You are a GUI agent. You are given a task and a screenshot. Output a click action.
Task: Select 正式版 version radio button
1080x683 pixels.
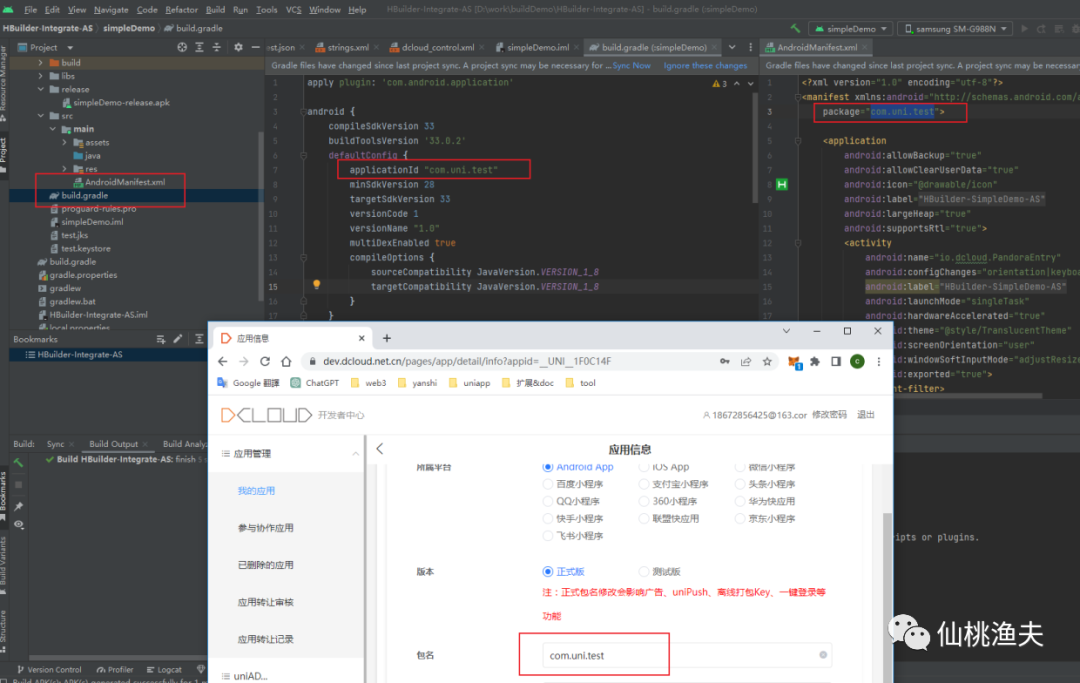(548, 571)
